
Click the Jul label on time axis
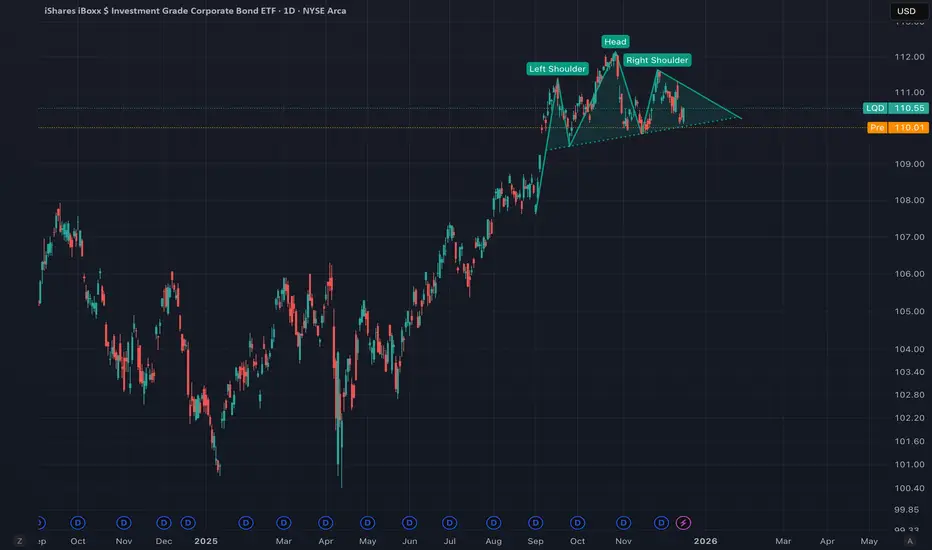pos(450,541)
